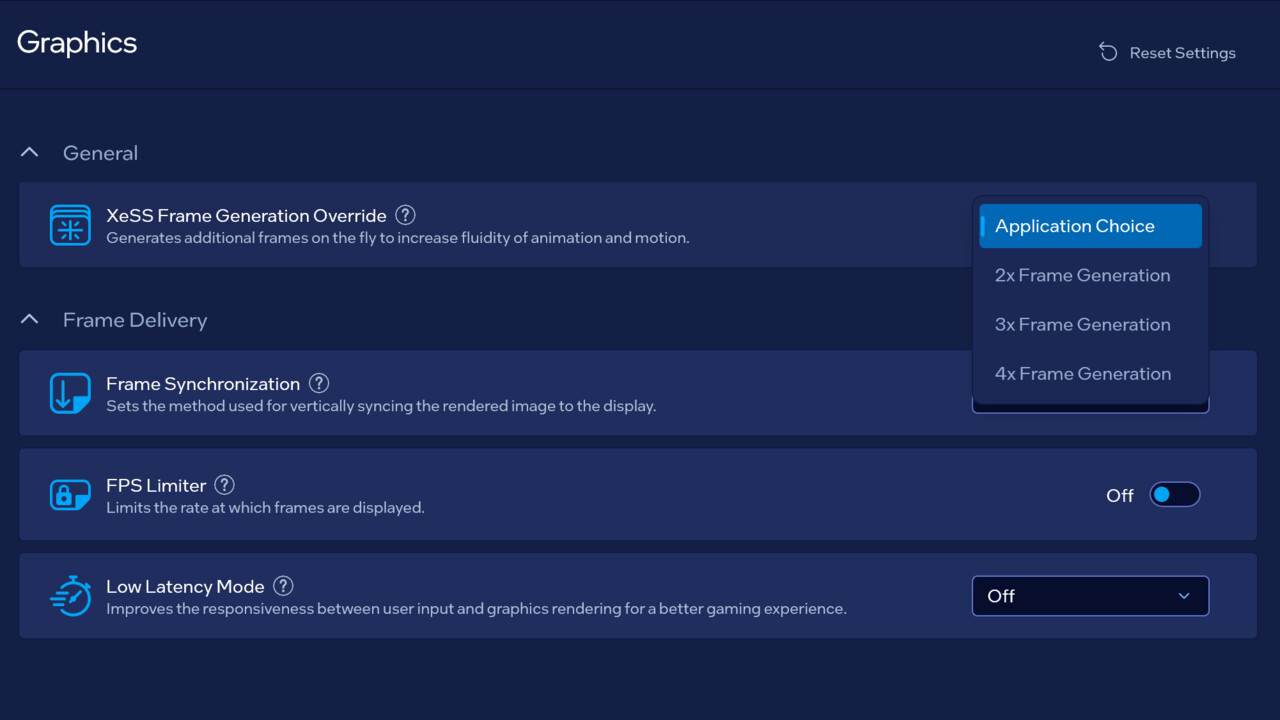Click the Frame Synchronization download-arrow icon
The height and width of the screenshot is (720, 1280).
coord(70,393)
